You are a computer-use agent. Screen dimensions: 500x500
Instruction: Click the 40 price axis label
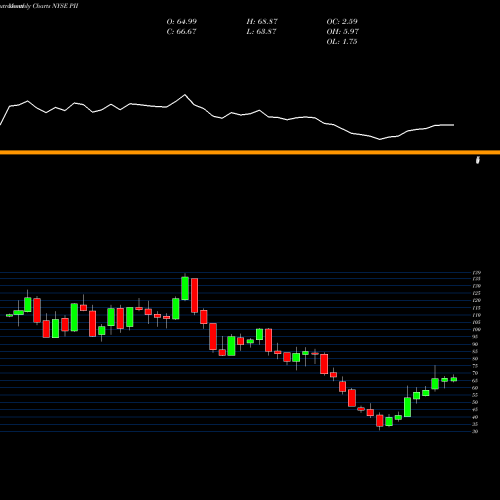pos(476,417)
